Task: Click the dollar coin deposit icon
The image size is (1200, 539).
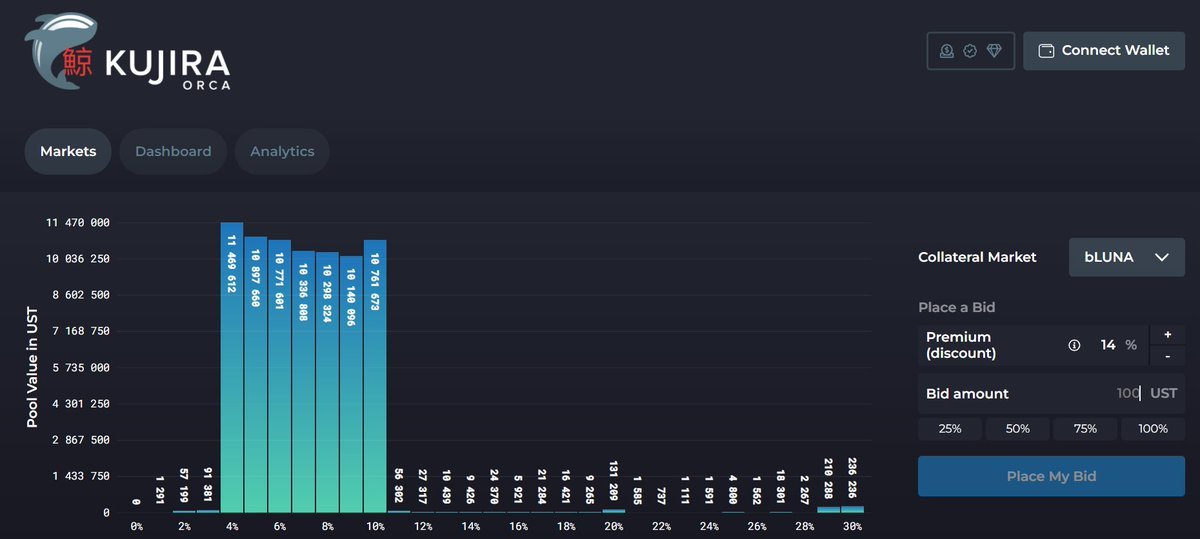Action: tap(946, 51)
